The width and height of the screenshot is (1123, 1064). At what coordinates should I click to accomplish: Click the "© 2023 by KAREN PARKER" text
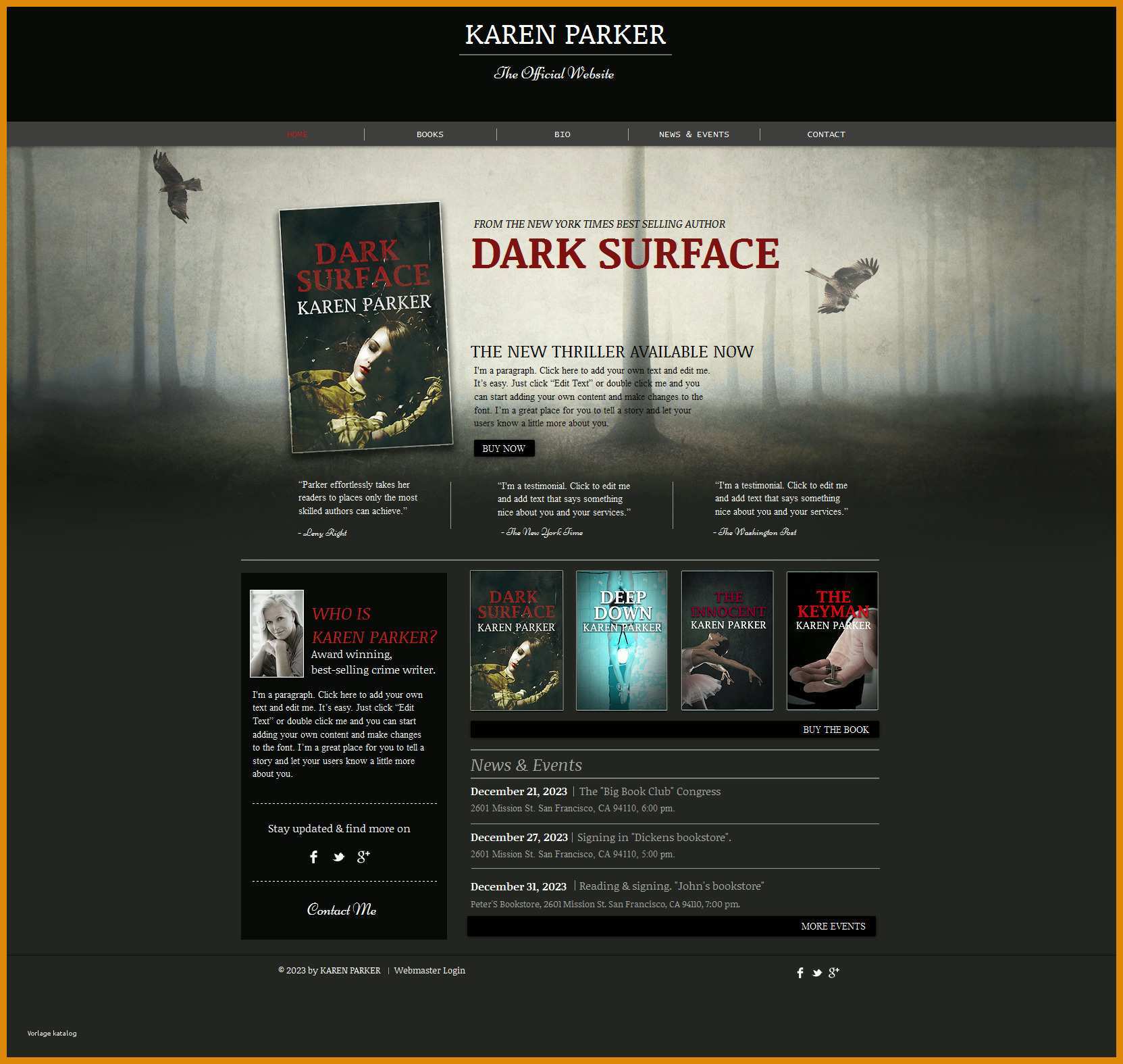click(330, 970)
